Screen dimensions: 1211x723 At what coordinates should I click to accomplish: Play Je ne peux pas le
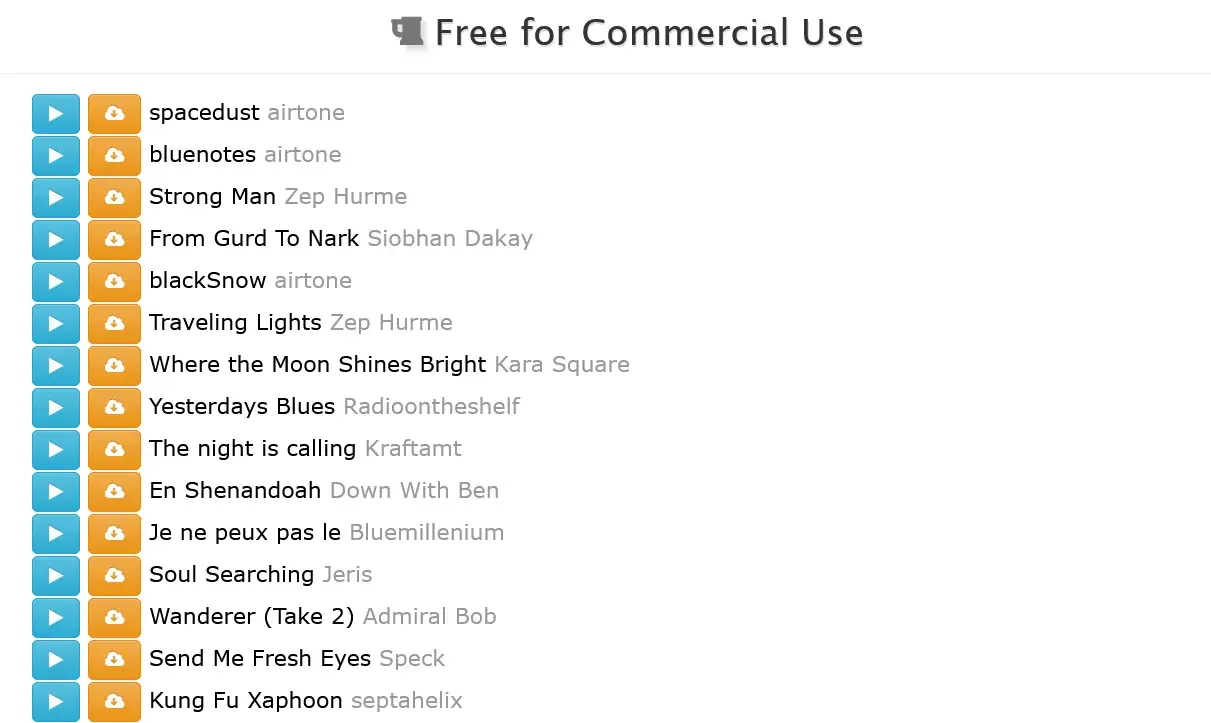56,534
